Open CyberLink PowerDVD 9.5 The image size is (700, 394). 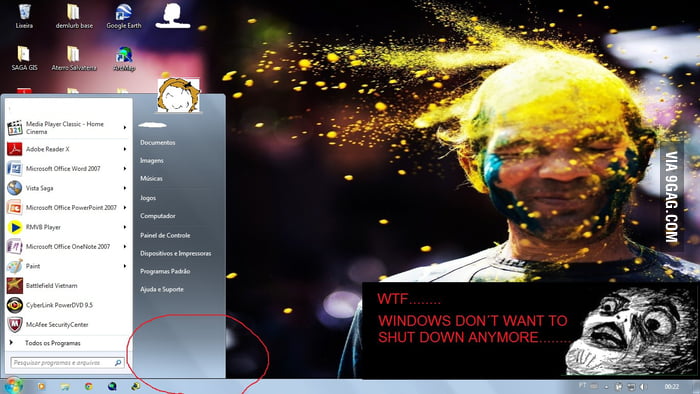pyautogui.click(x=67, y=305)
